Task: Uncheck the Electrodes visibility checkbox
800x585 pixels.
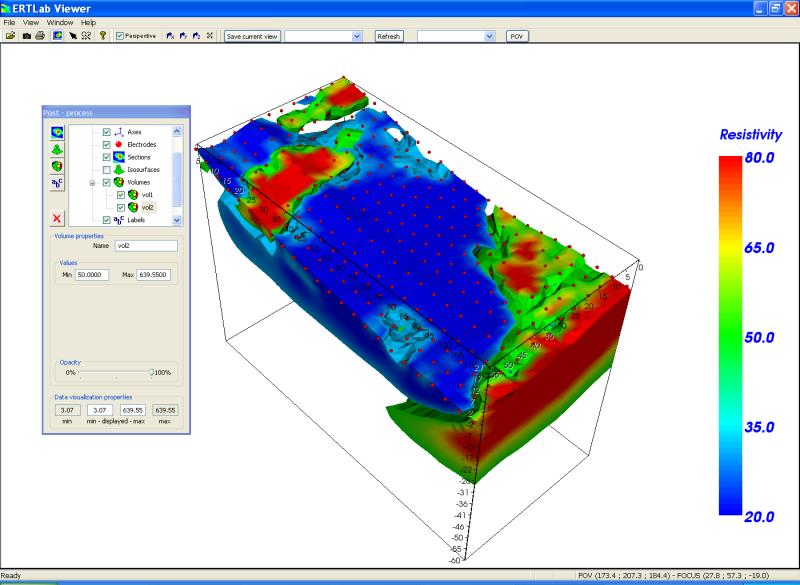Action: [107, 144]
